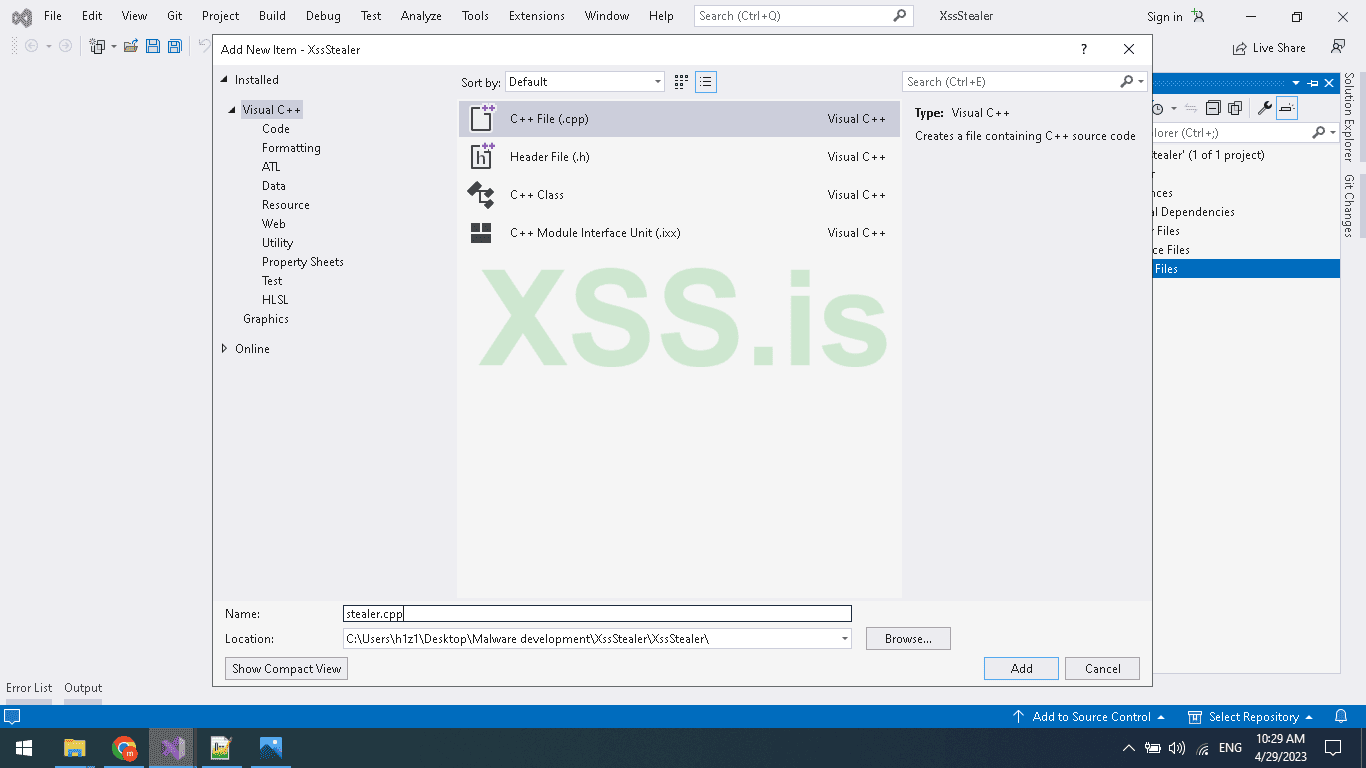Click the Open File toolbar icon
1366x768 pixels.
[131, 46]
